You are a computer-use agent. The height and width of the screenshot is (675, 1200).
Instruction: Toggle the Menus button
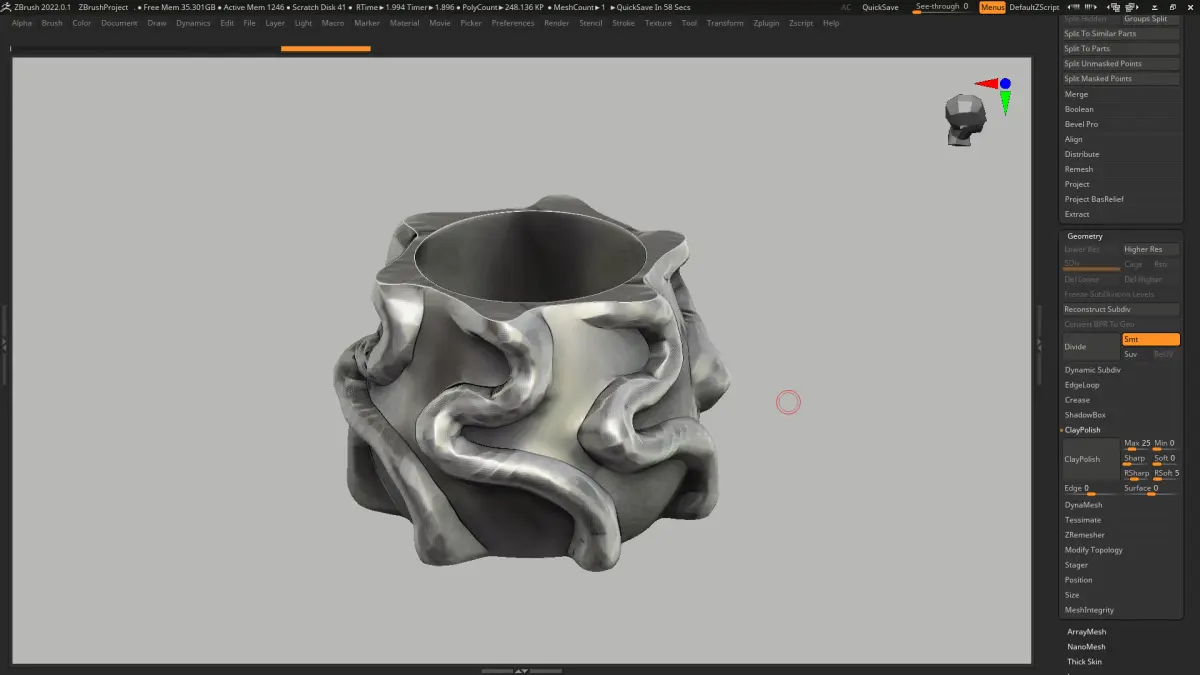(993, 7)
